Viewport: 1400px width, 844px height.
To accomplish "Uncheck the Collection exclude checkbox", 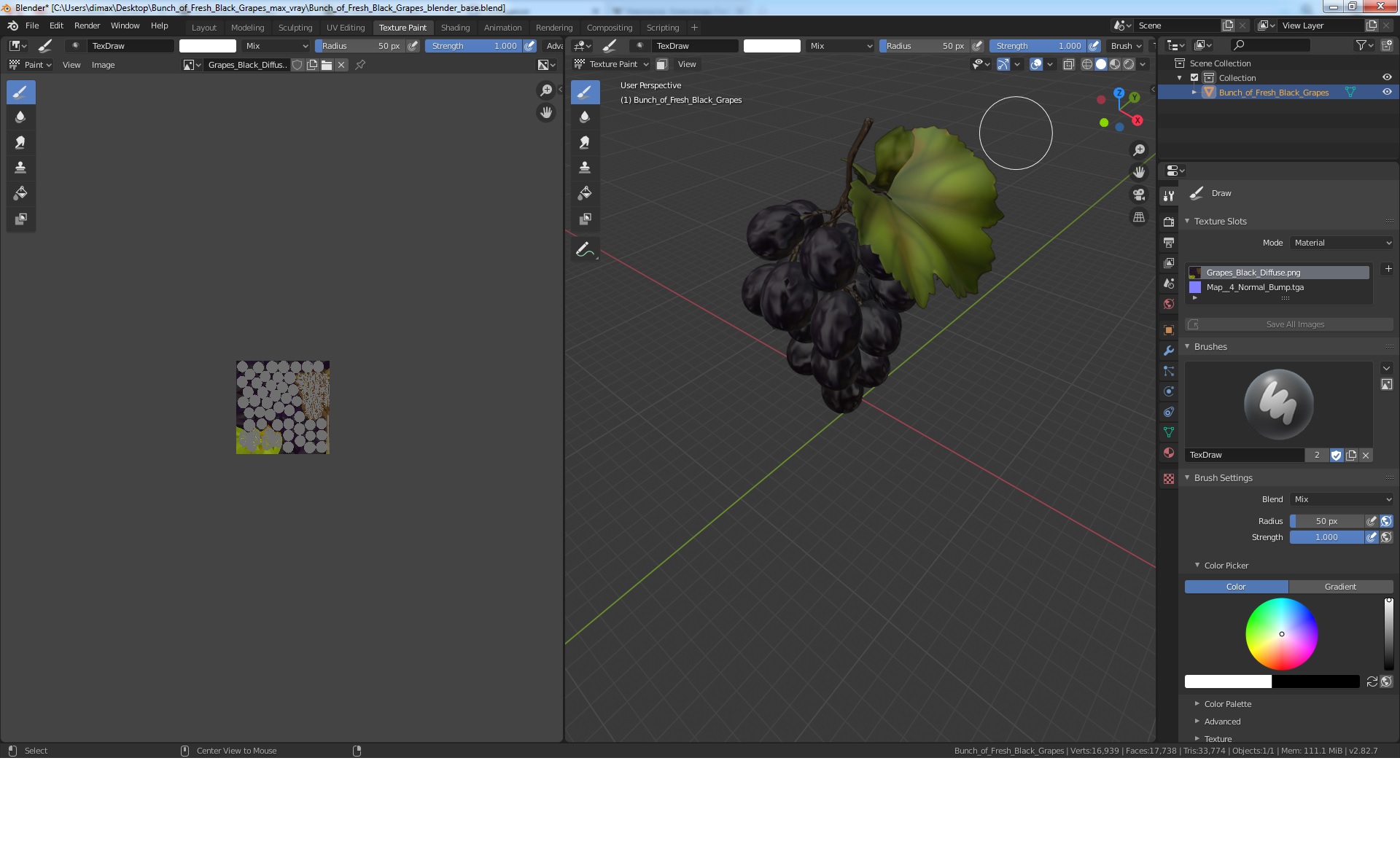I will pos(1194,77).
